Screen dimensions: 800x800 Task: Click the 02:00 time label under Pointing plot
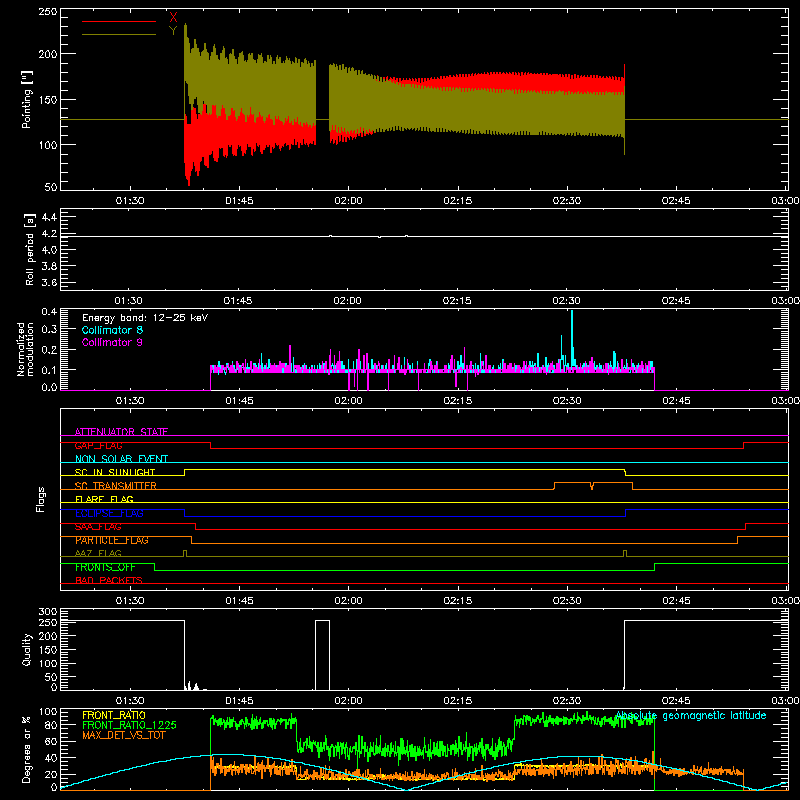point(348,201)
